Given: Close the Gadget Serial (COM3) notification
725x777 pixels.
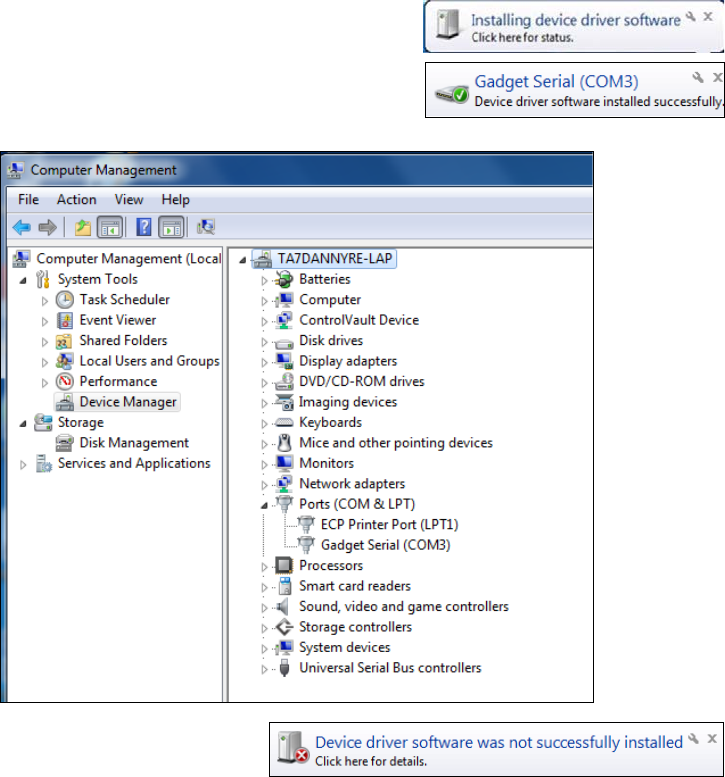Looking at the screenshot, I should [x=718, y=77].
